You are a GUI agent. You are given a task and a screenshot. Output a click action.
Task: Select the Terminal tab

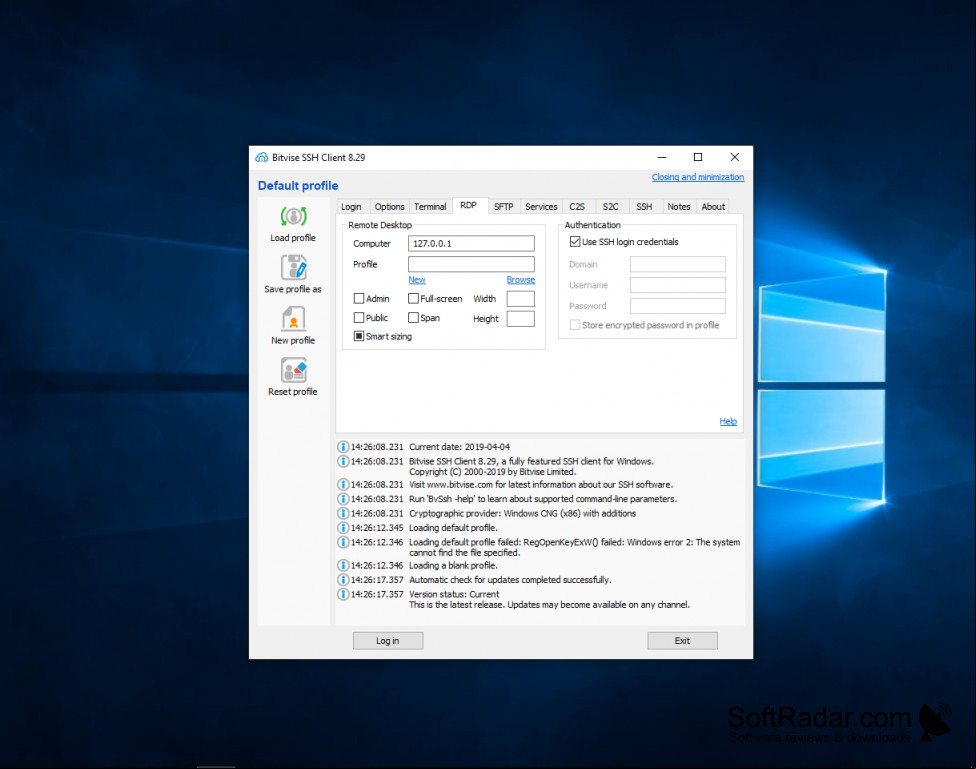click(x=430, y=207)
